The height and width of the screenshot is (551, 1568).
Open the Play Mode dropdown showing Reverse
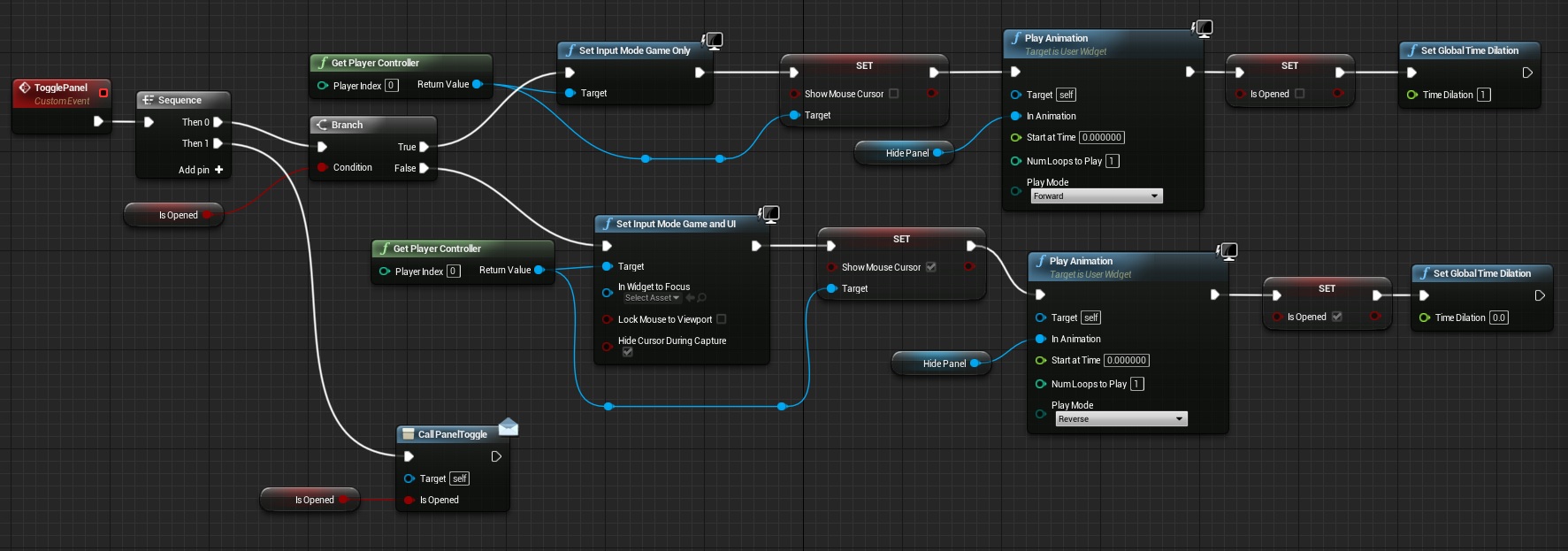(x=1121, y=419)
